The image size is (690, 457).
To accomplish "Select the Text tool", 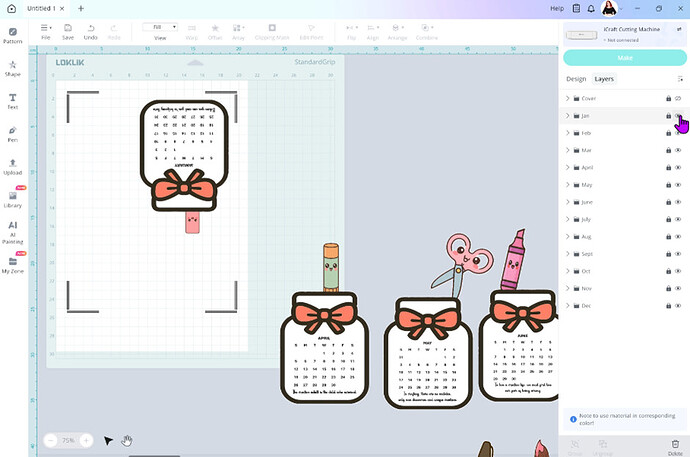I will click(13, 100).
